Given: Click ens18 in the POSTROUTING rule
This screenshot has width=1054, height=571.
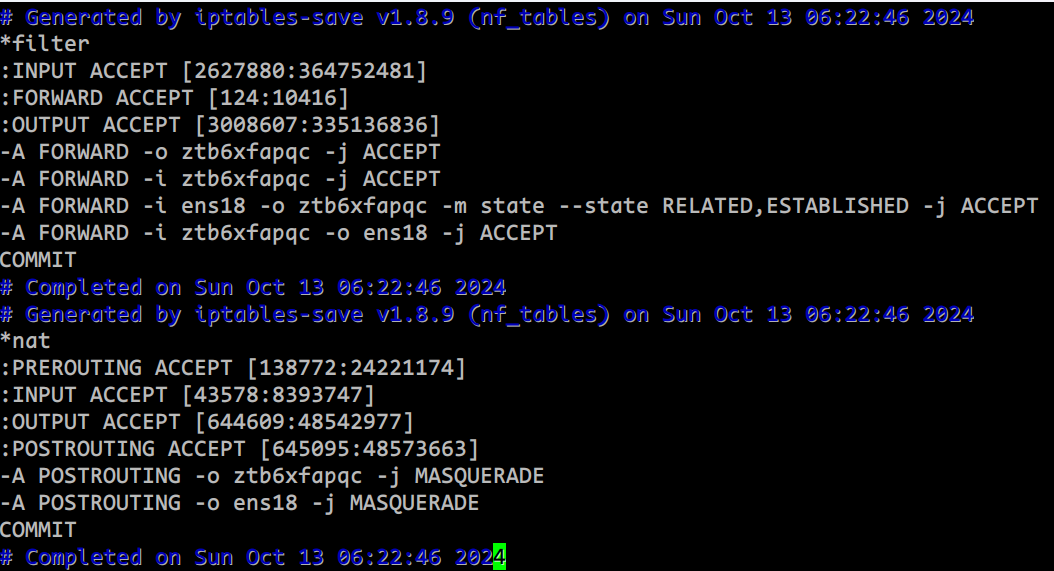Looking at the screenshot, I should 264,503.
